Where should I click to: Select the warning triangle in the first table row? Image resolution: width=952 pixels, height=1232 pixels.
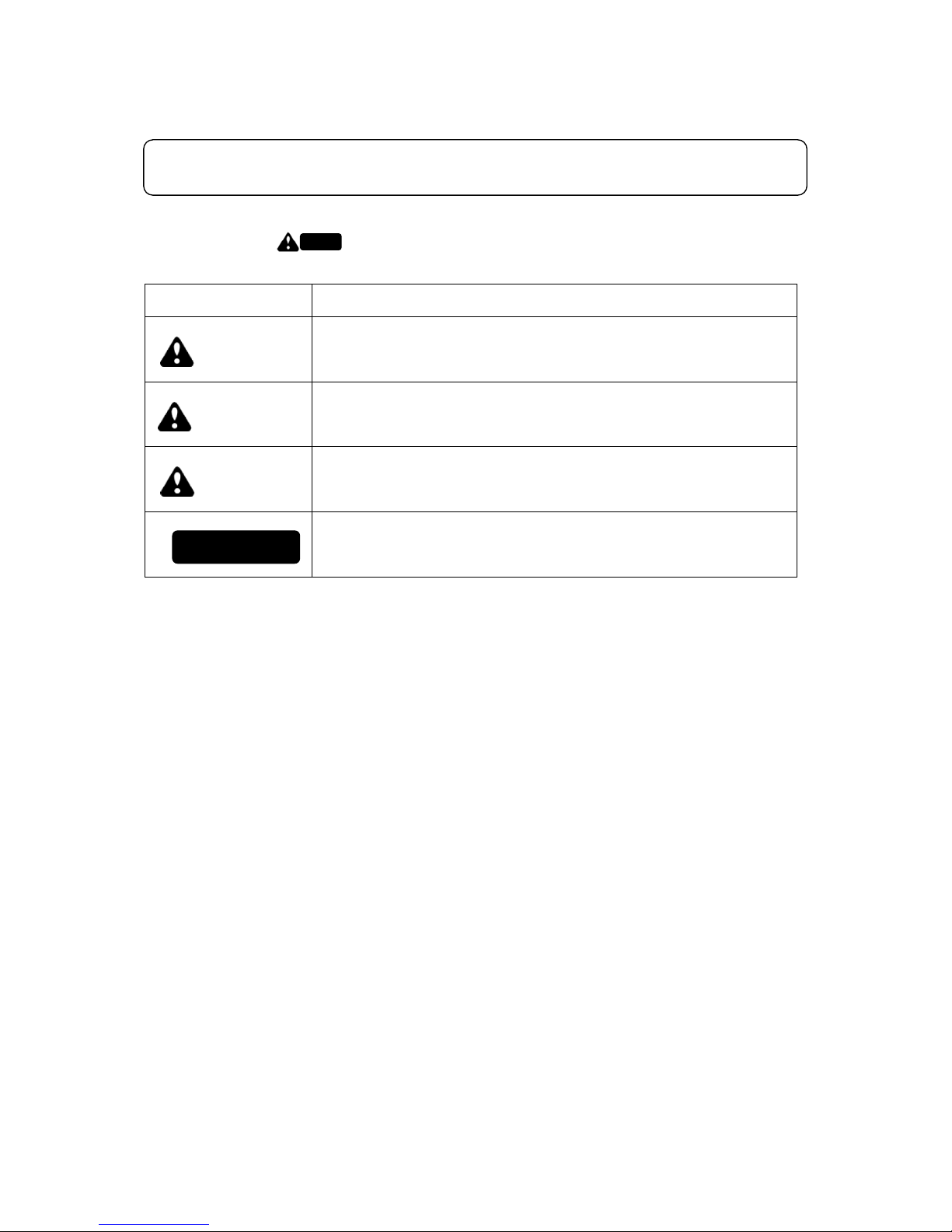[177, 352]
